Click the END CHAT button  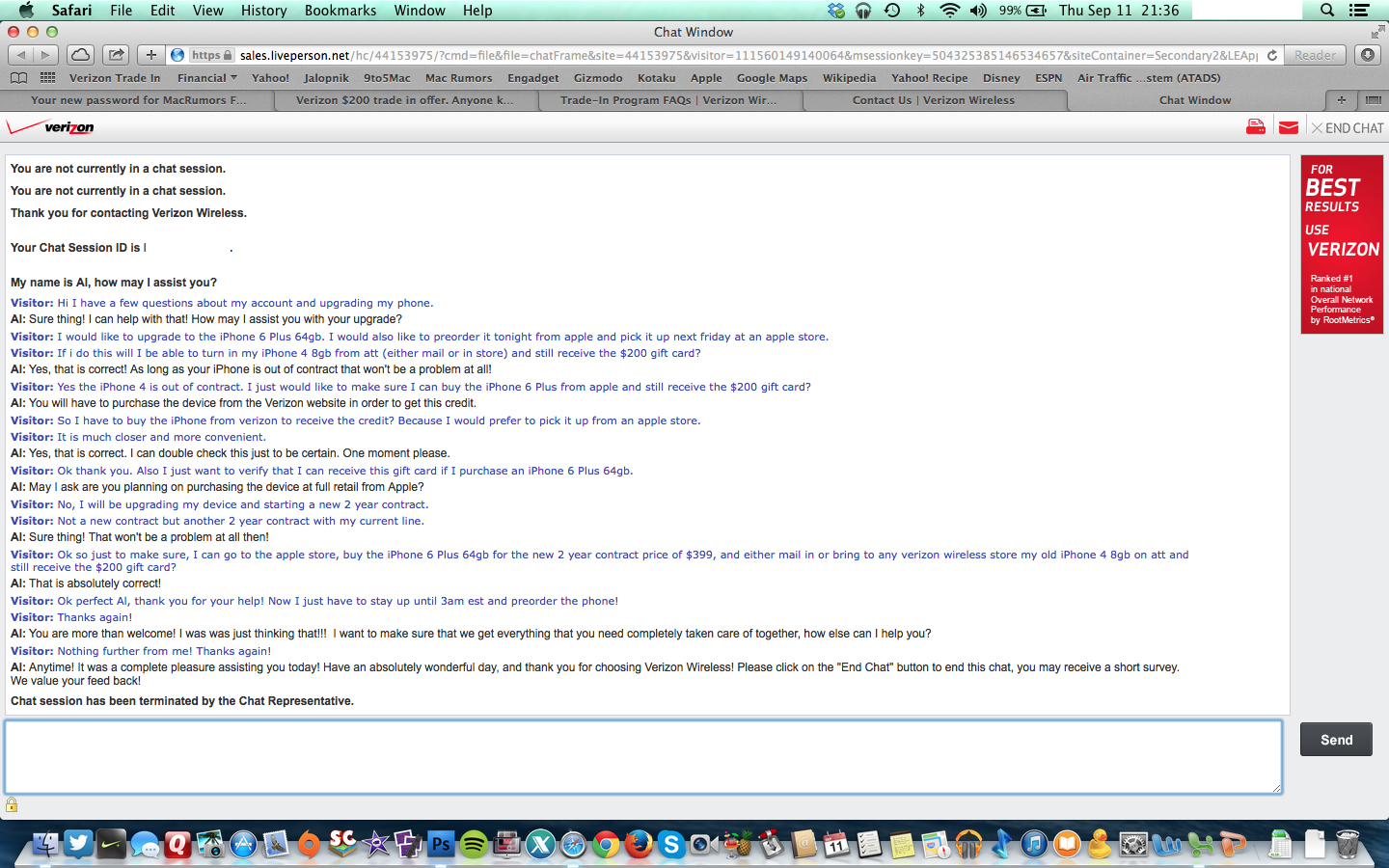click(x=1348, y=128)
